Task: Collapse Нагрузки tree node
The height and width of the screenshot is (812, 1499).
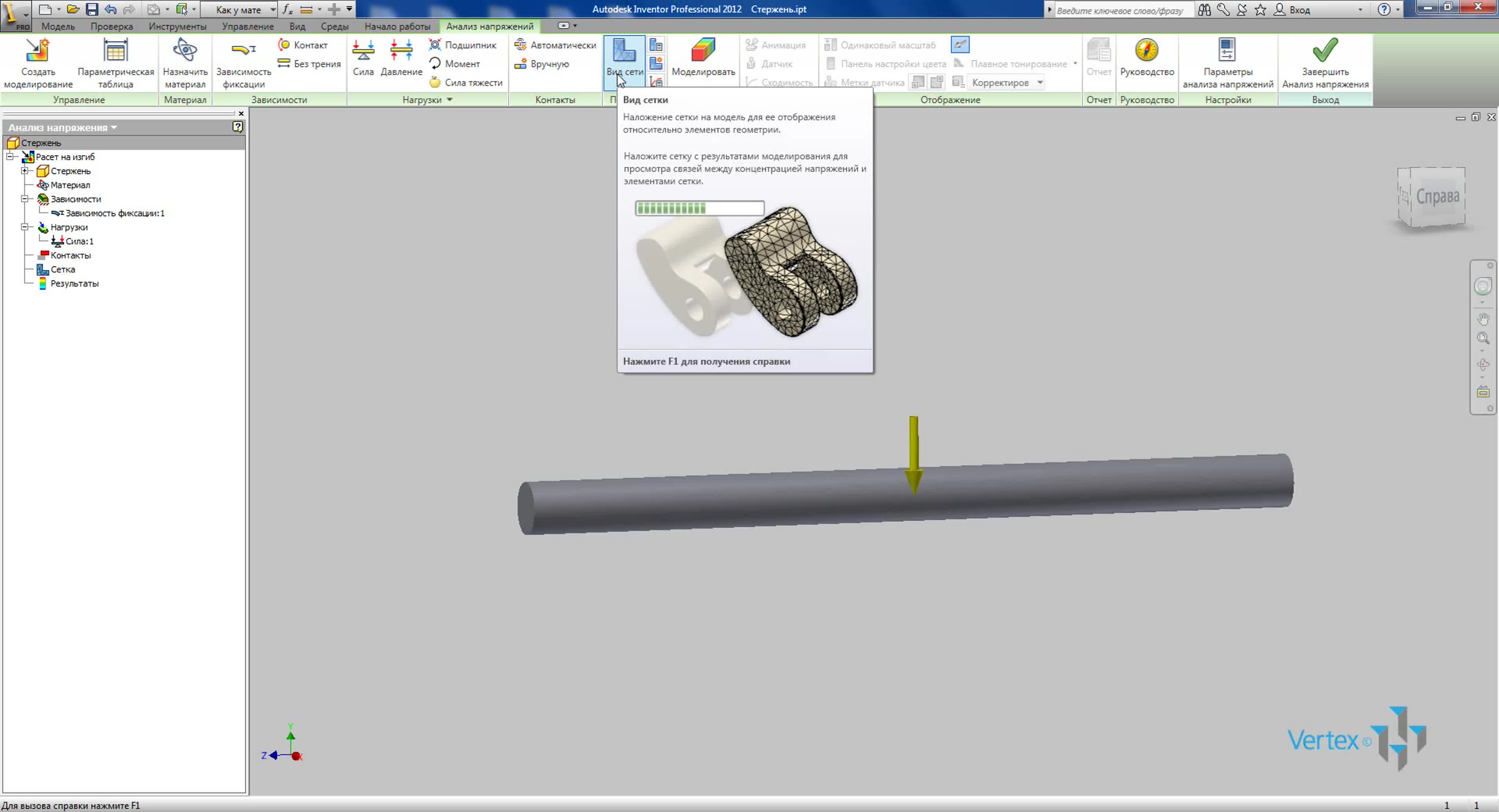Action: [x=25, y=227]
